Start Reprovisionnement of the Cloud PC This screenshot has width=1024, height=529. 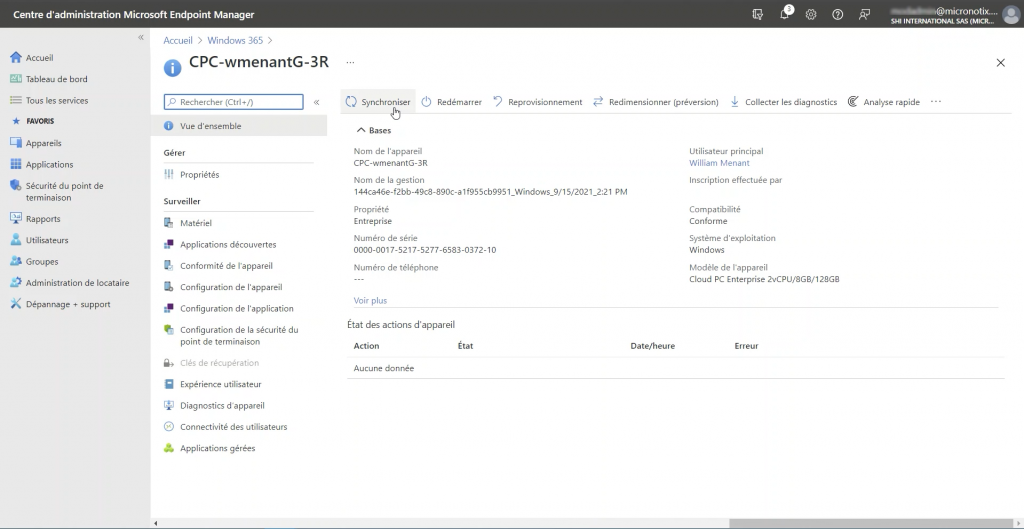537,102
